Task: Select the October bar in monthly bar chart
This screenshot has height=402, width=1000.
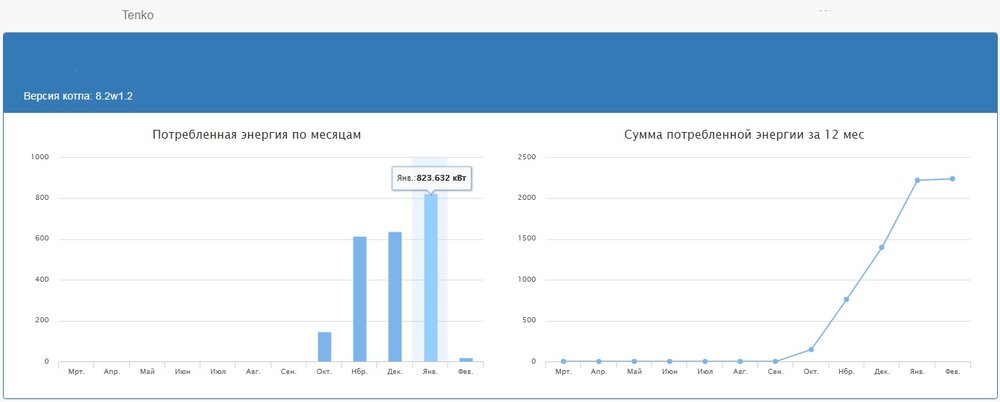Action: click(325, 347)
